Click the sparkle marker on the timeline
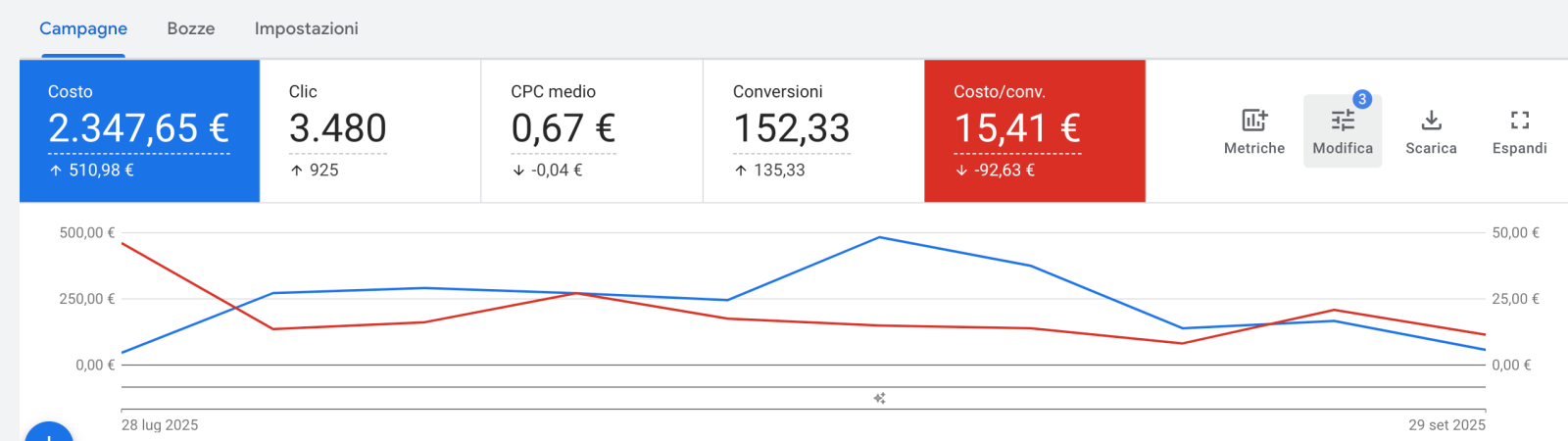1568x441 pixels. (x=880, y=398)
